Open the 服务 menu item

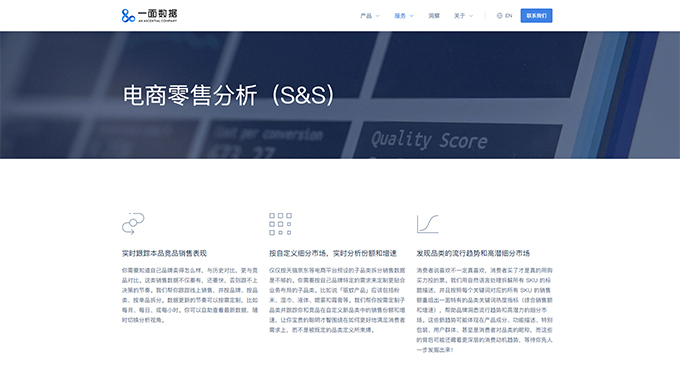click(x=400, y=16)
